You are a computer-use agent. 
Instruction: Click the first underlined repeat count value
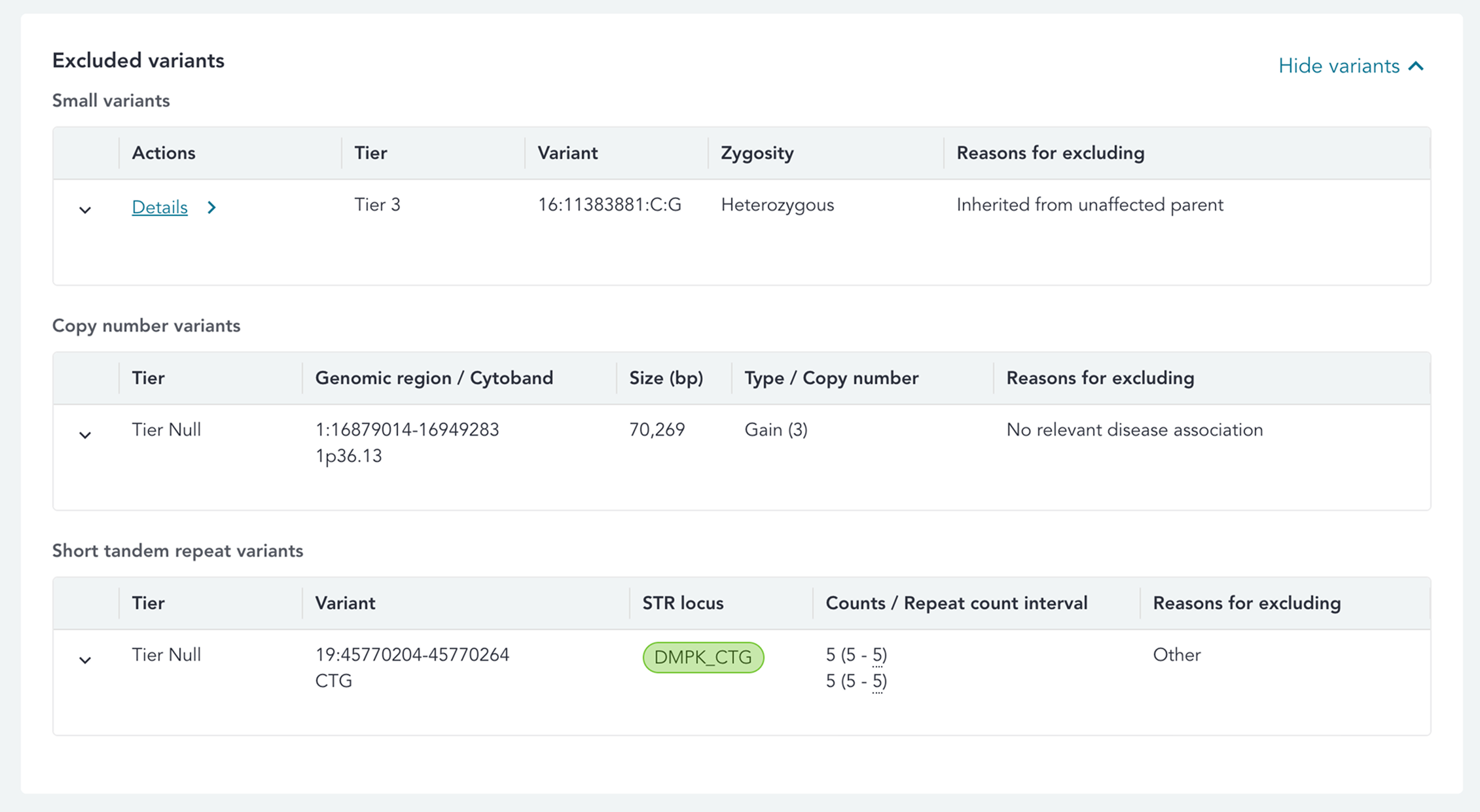click(x=878, y=655)
